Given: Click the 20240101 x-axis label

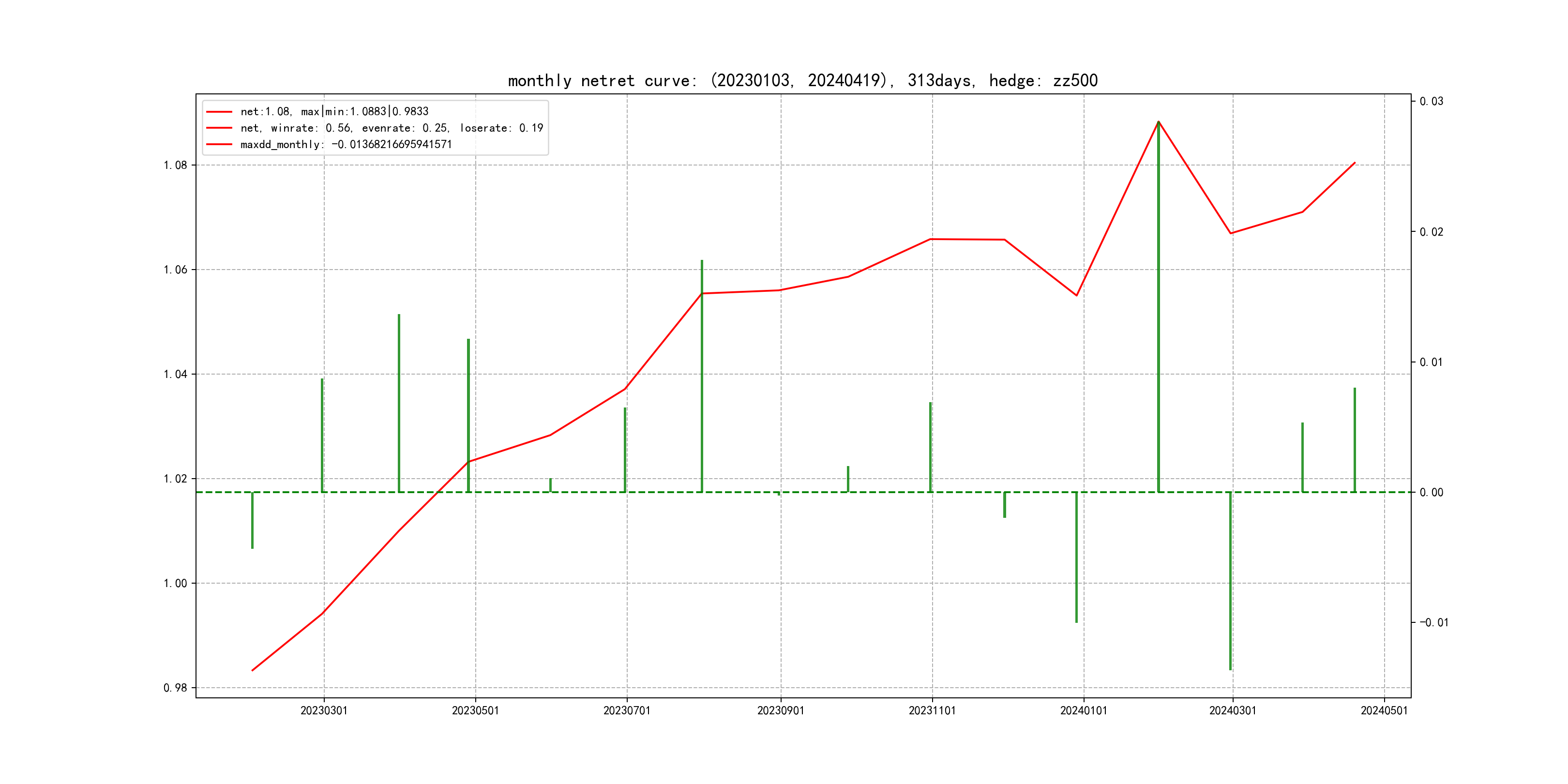Looking at the screenshot, I should coord(1084,710).
